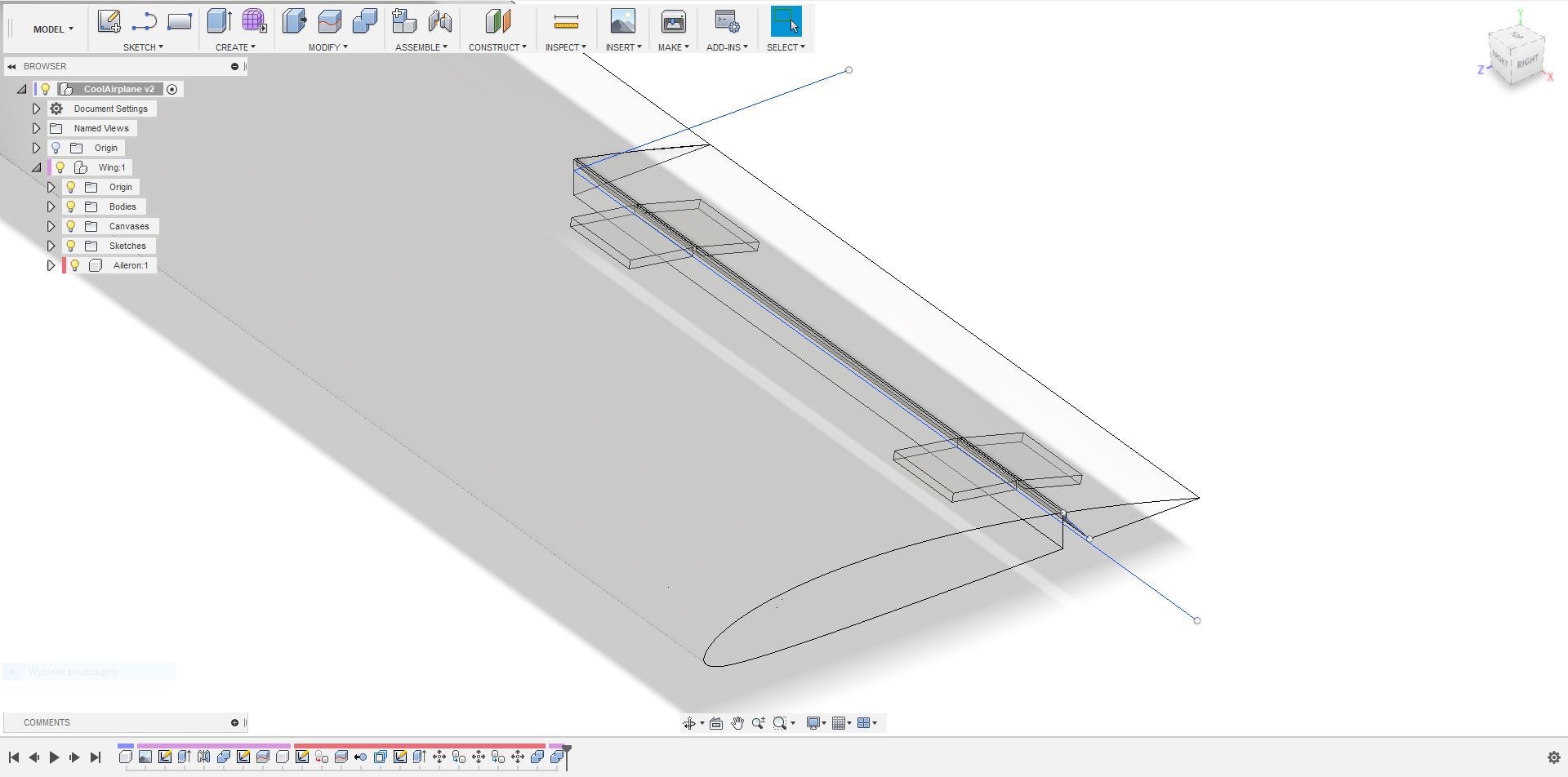Viewport: 1568px width, 777px height.
Task: Click the Look At icon
Action: click(716, 723)
